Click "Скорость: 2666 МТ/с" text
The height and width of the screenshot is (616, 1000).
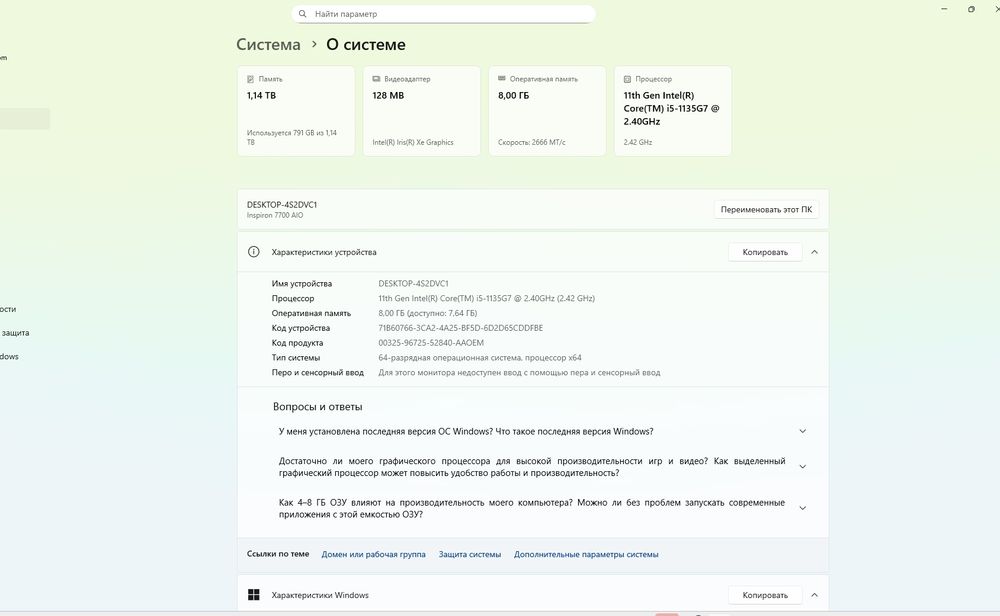531,142
